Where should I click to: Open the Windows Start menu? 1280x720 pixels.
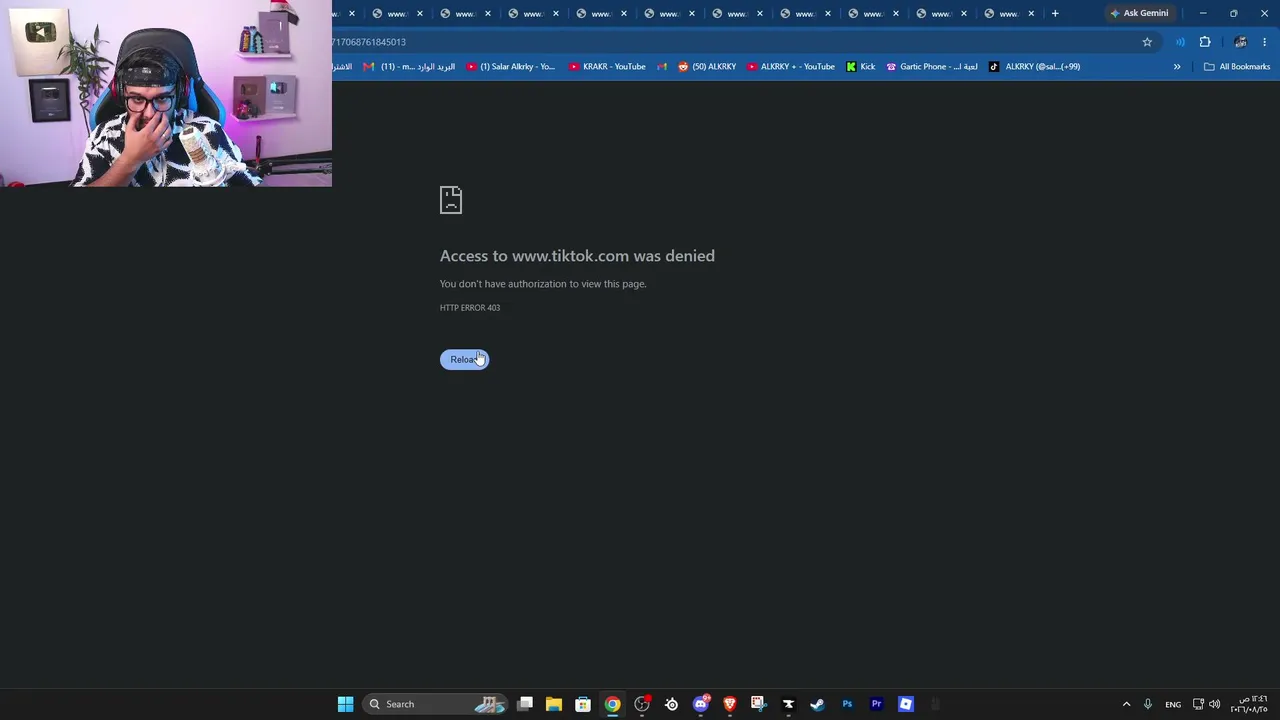(x=345, y=704)
